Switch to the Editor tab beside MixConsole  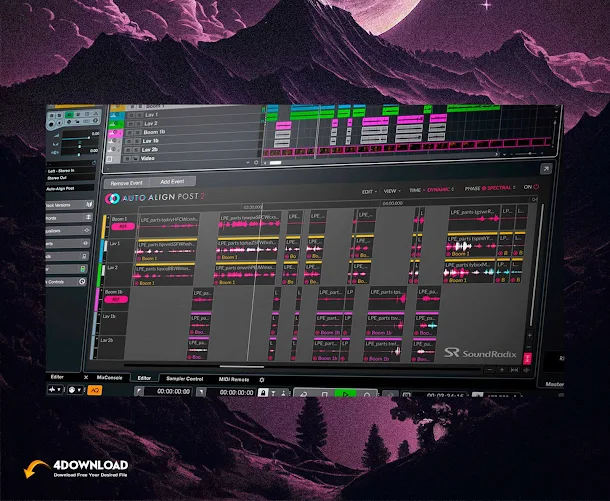point(144,378)
